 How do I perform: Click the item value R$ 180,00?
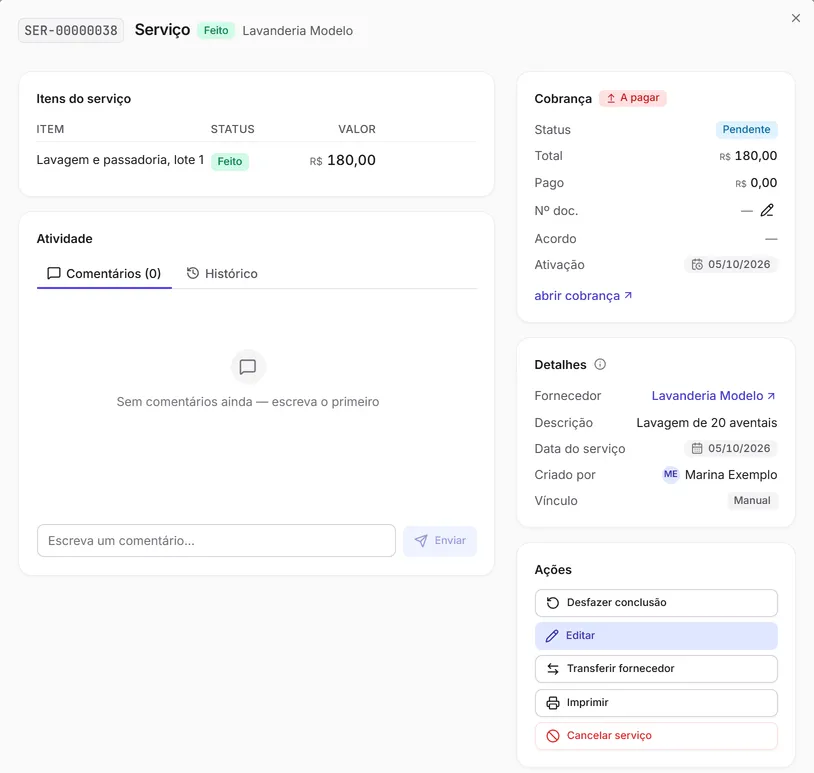click(x=343, y=160)
